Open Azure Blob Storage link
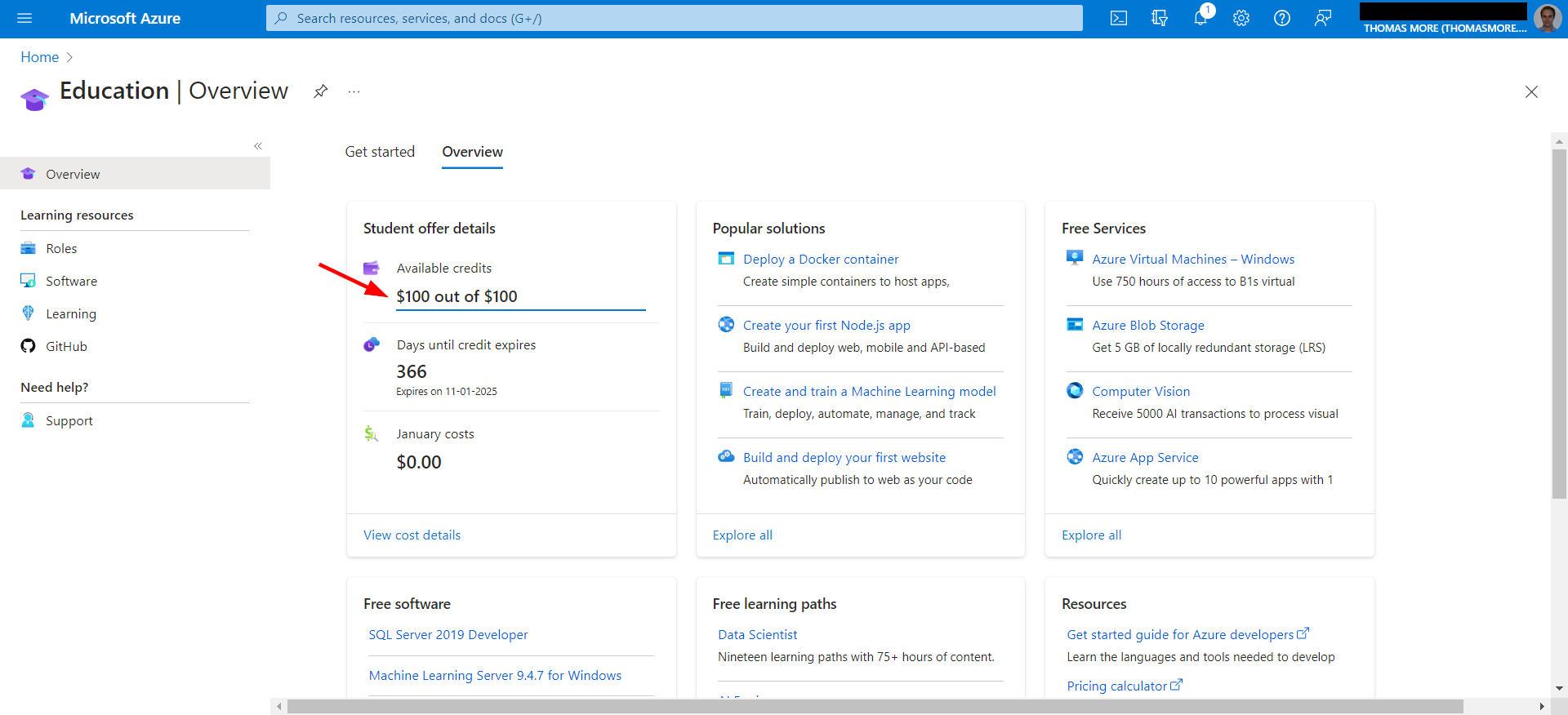 [x=1148, y=325]
